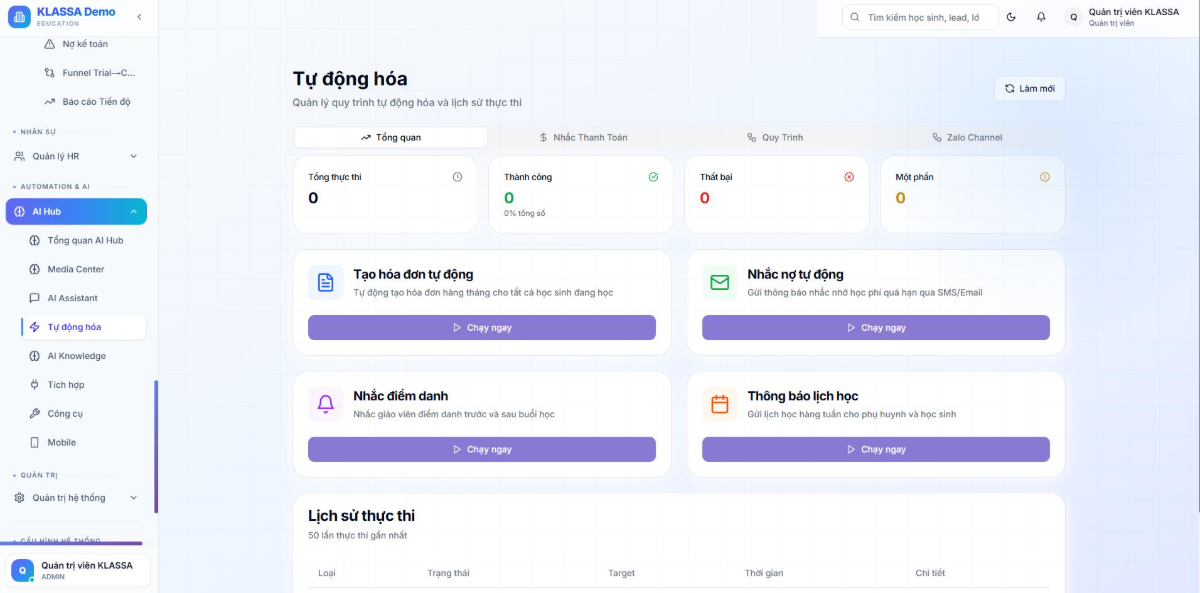Switch to Nhắc Thanh Toán tab
The width and height of the screenshot is (1200, 593).
pos(583,137)
